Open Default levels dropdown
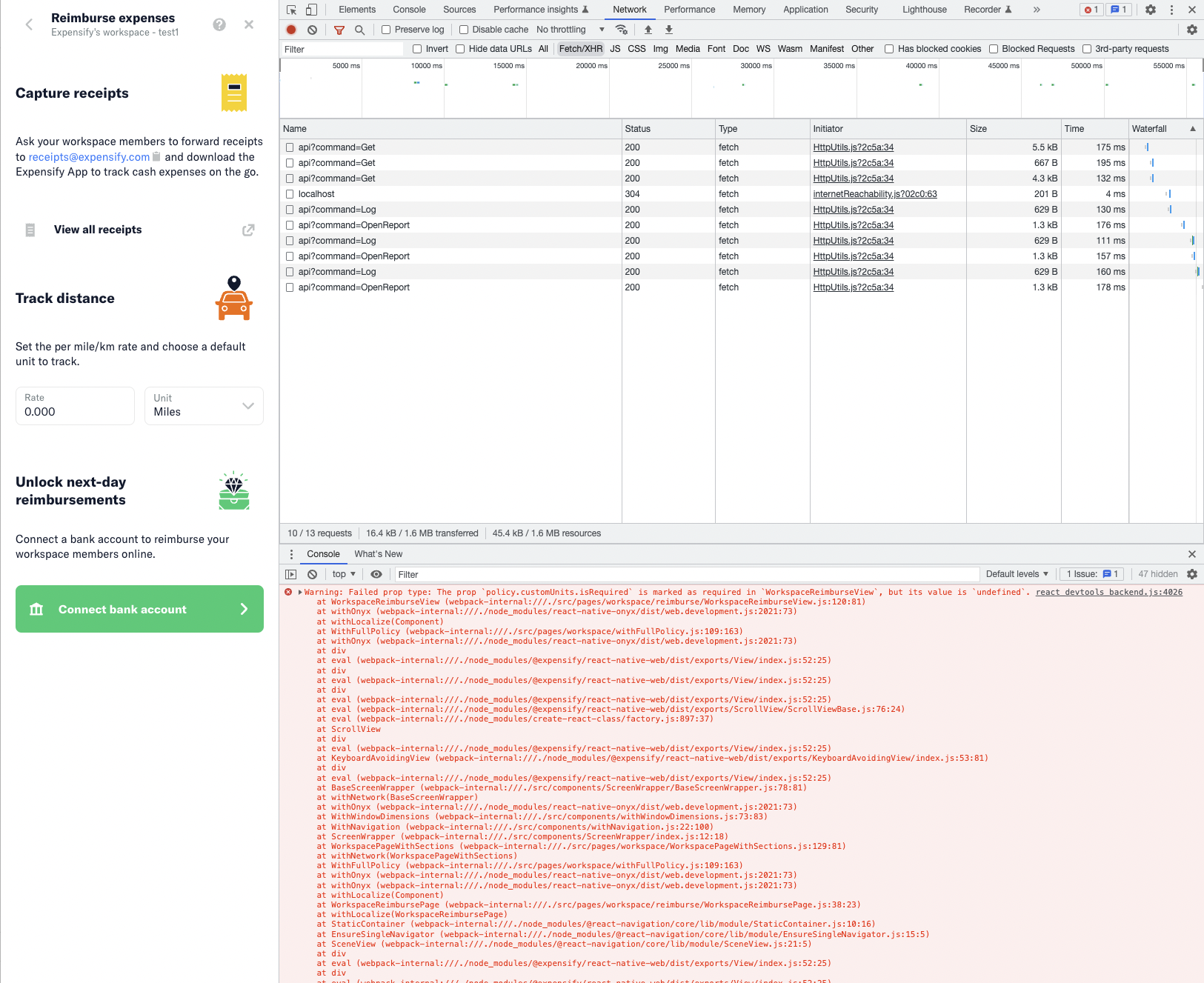The width and height of the screenshot is (1204, 983). point(1017,574)
